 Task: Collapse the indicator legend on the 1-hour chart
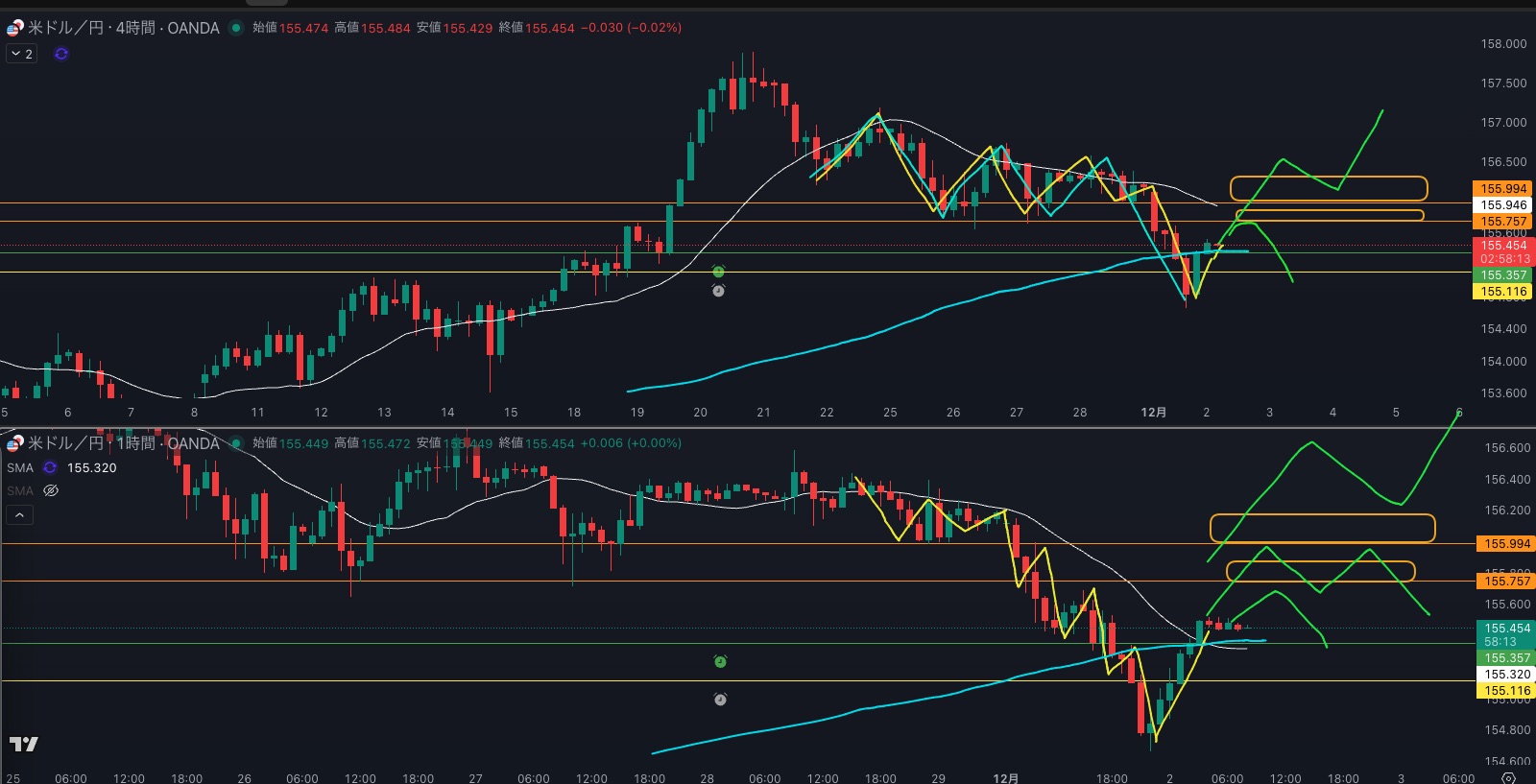(19, 515)
